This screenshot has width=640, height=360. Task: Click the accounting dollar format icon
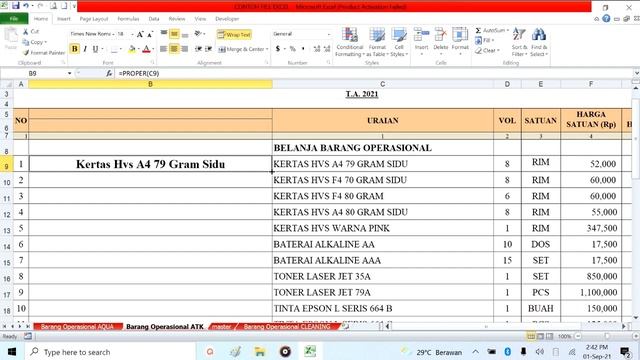pyautogui.click(x=278, y=49)
